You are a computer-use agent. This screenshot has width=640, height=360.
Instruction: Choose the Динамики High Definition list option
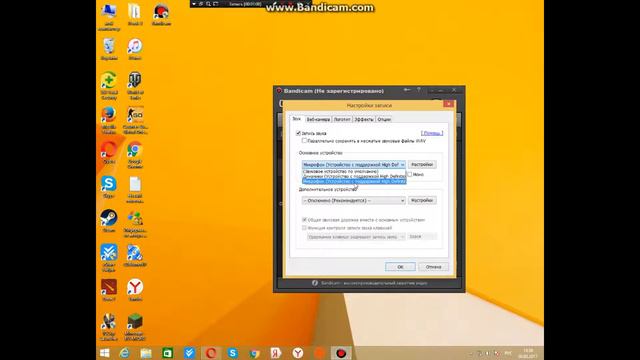353,176
